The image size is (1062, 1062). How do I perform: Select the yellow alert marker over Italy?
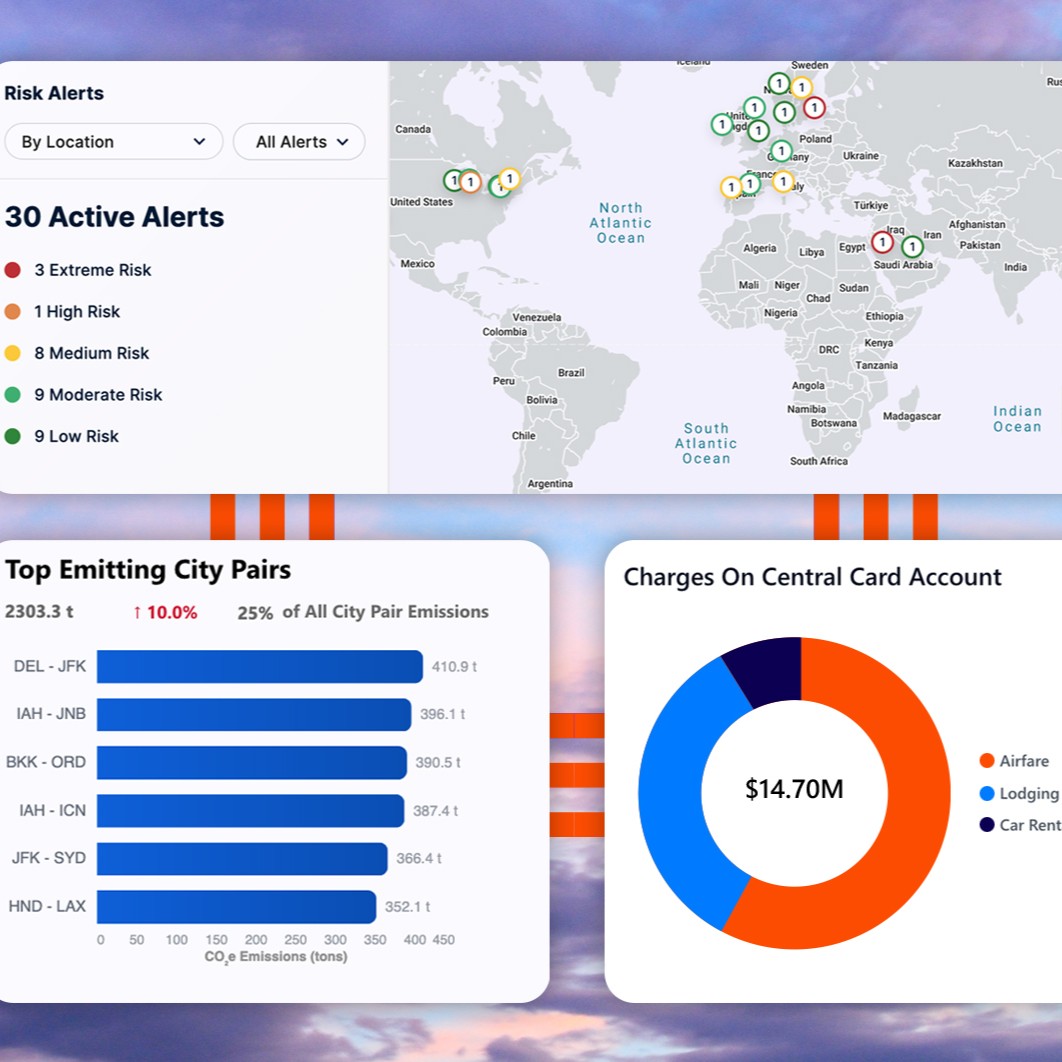coord(783,182)
